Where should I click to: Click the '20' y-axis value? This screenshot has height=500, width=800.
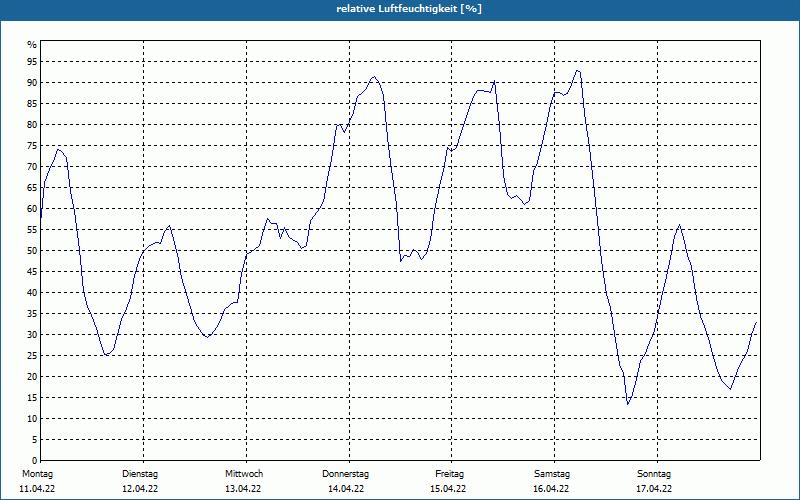pos(32,377)
